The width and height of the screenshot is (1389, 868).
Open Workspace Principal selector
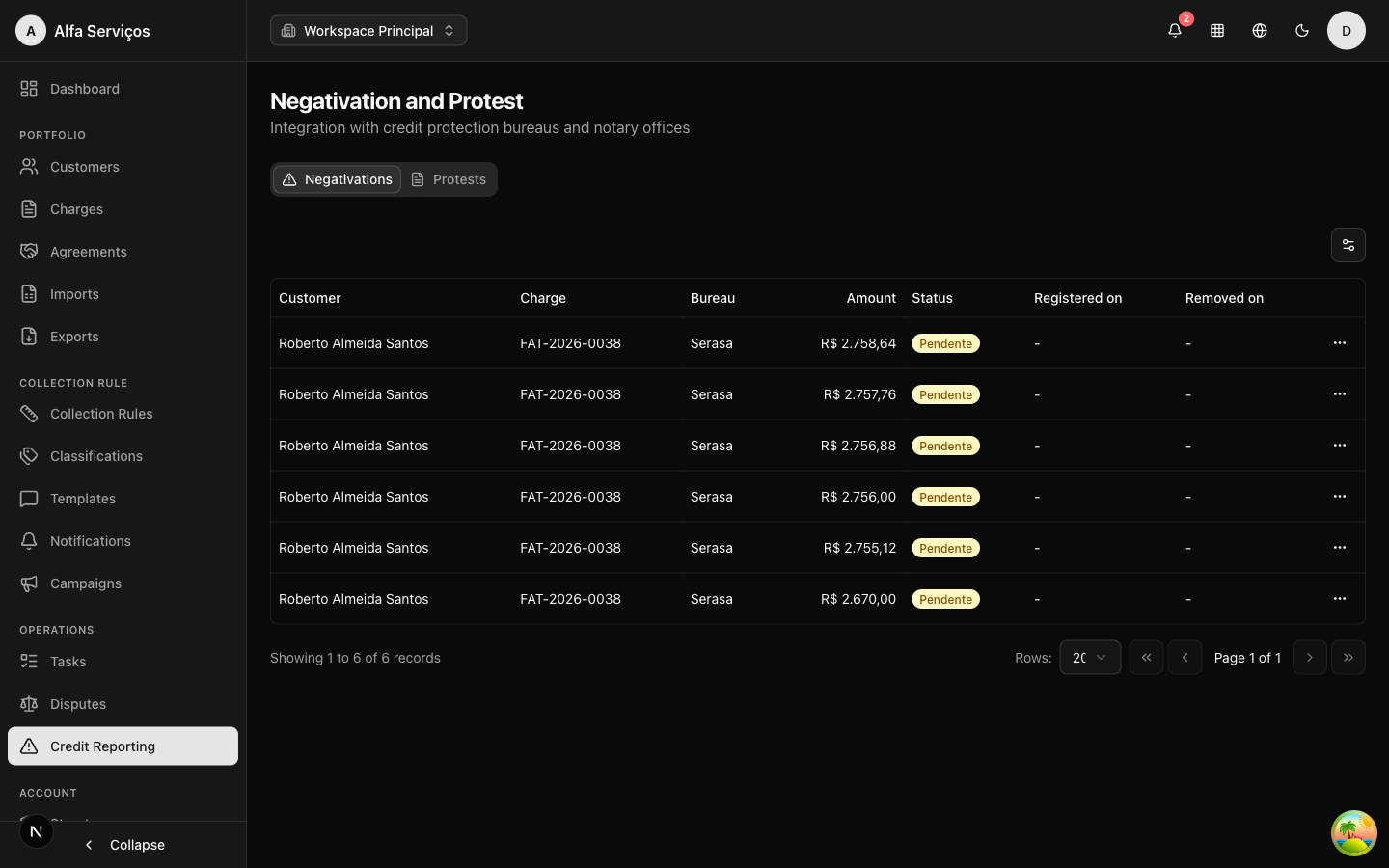pos(368,31)
